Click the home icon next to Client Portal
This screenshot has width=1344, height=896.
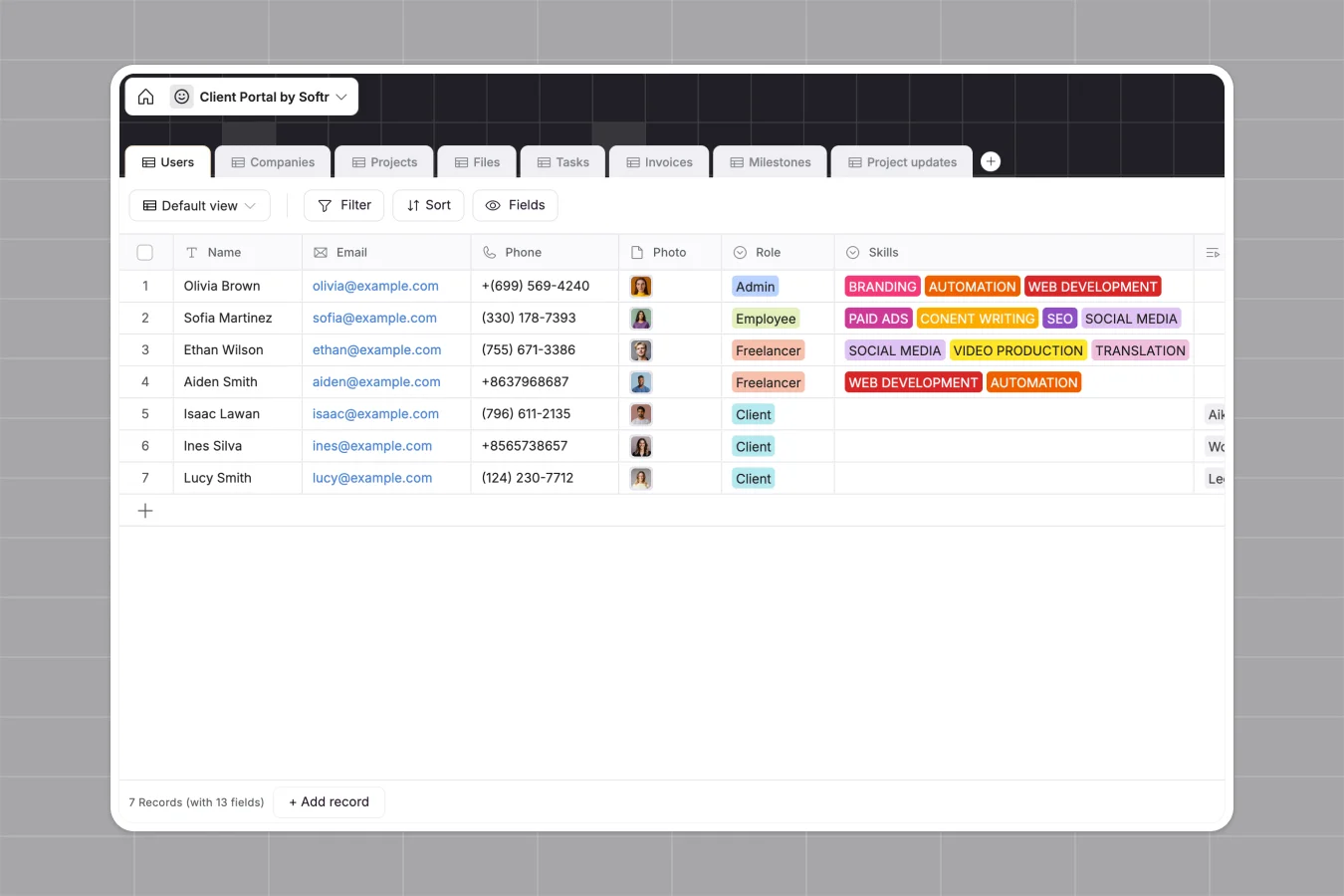tap(145, 97)
